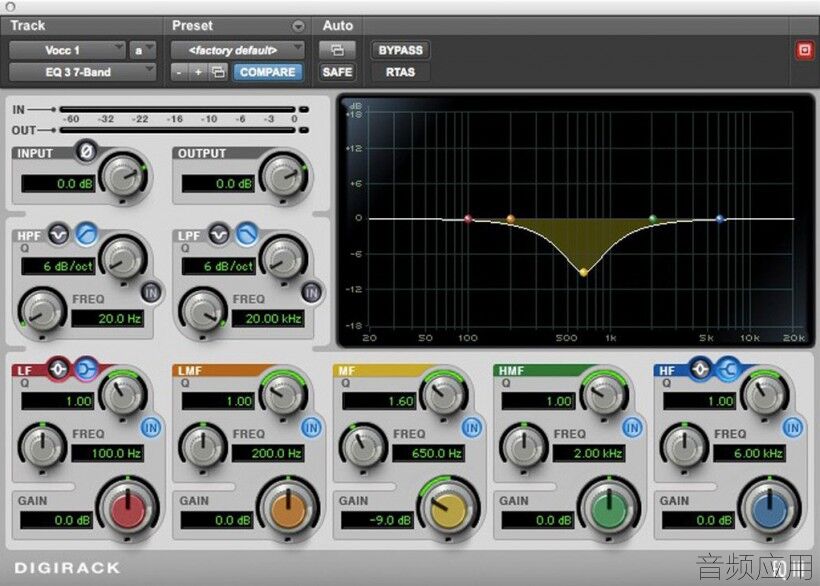Viewport: 820px width, 586px height.
Task: Select the LPF notch filter type icon
Action: click(219, 234)
